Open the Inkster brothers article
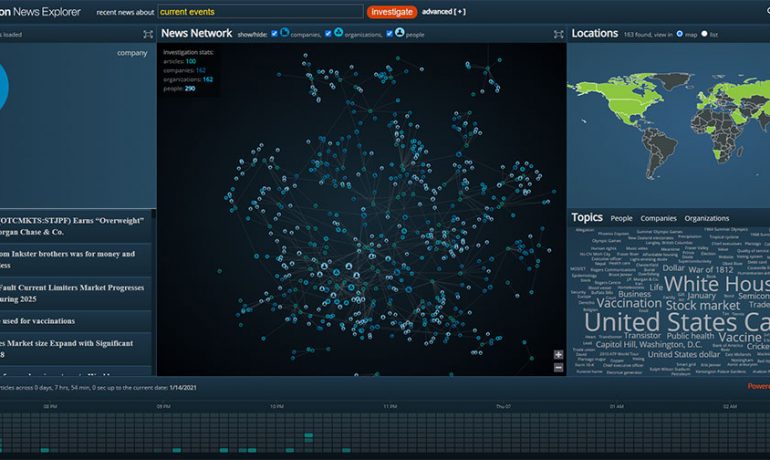The width and height of the screenshot is (770, 460). coord(76,260)
